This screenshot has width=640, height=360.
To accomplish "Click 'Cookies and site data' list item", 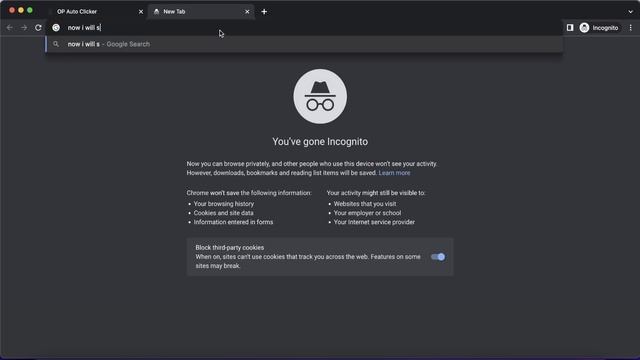I will point(223,213).
